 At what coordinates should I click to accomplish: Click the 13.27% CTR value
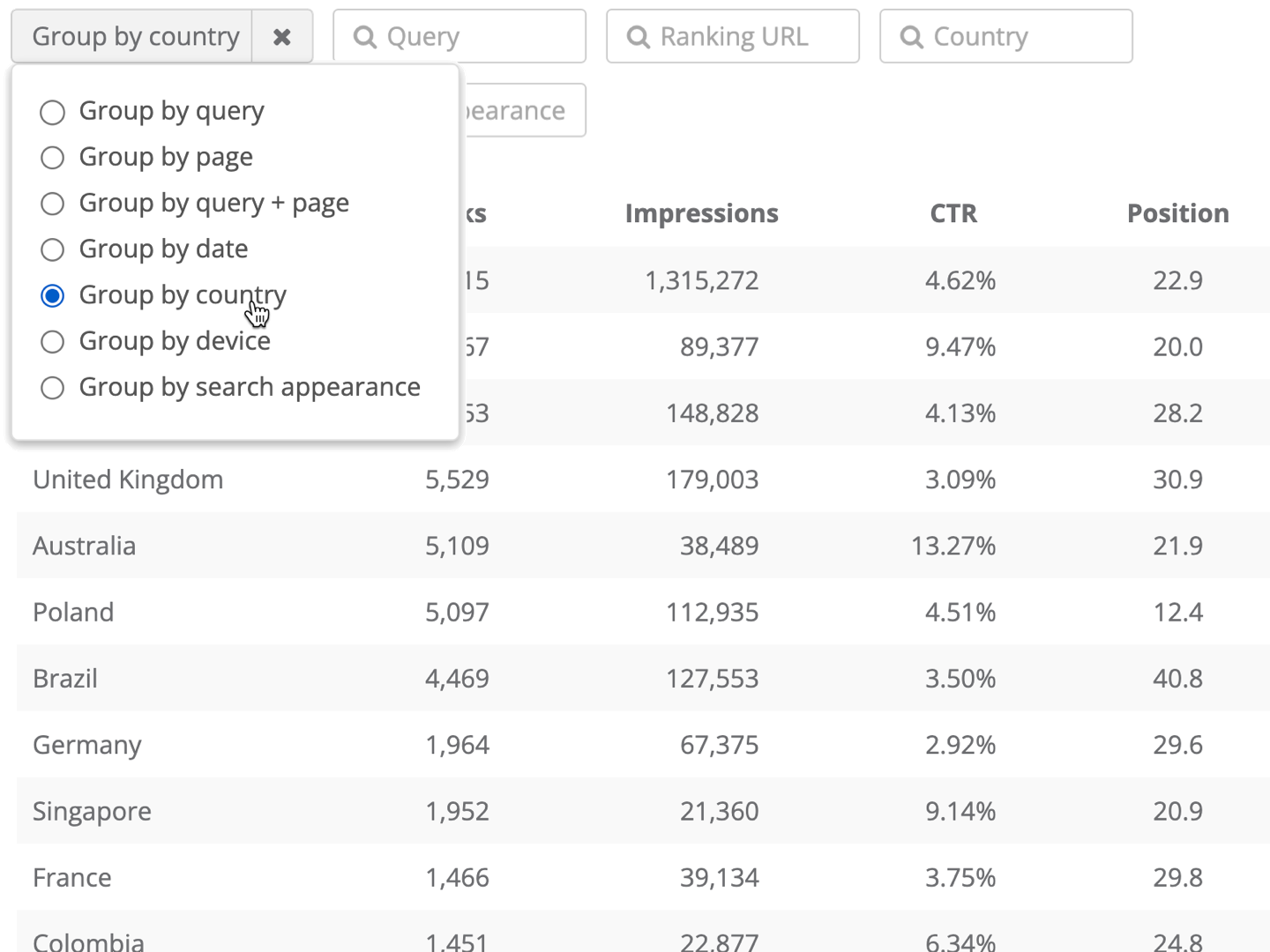point(953,546)
